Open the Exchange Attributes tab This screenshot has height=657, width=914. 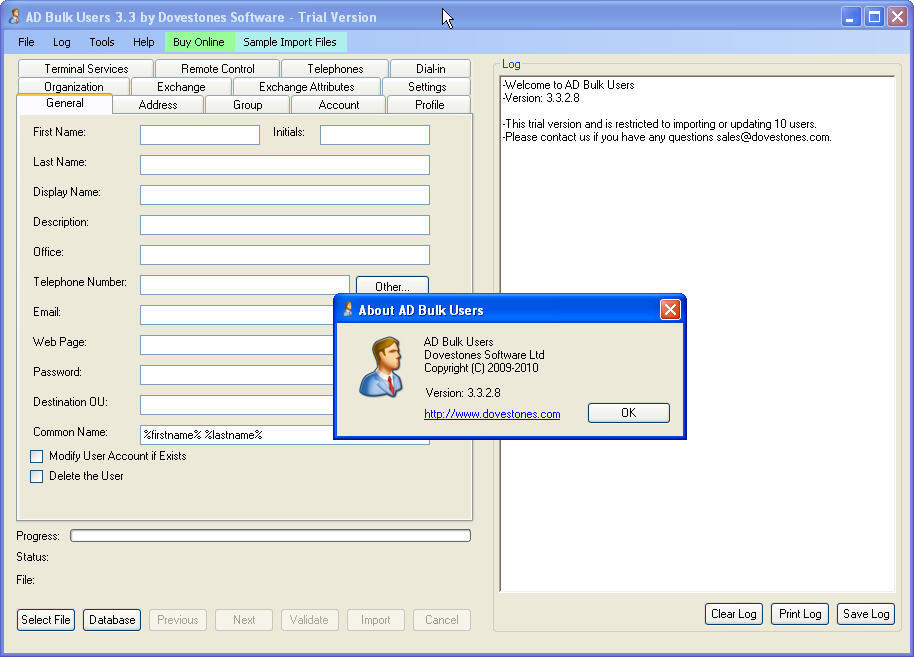[307, 86]
